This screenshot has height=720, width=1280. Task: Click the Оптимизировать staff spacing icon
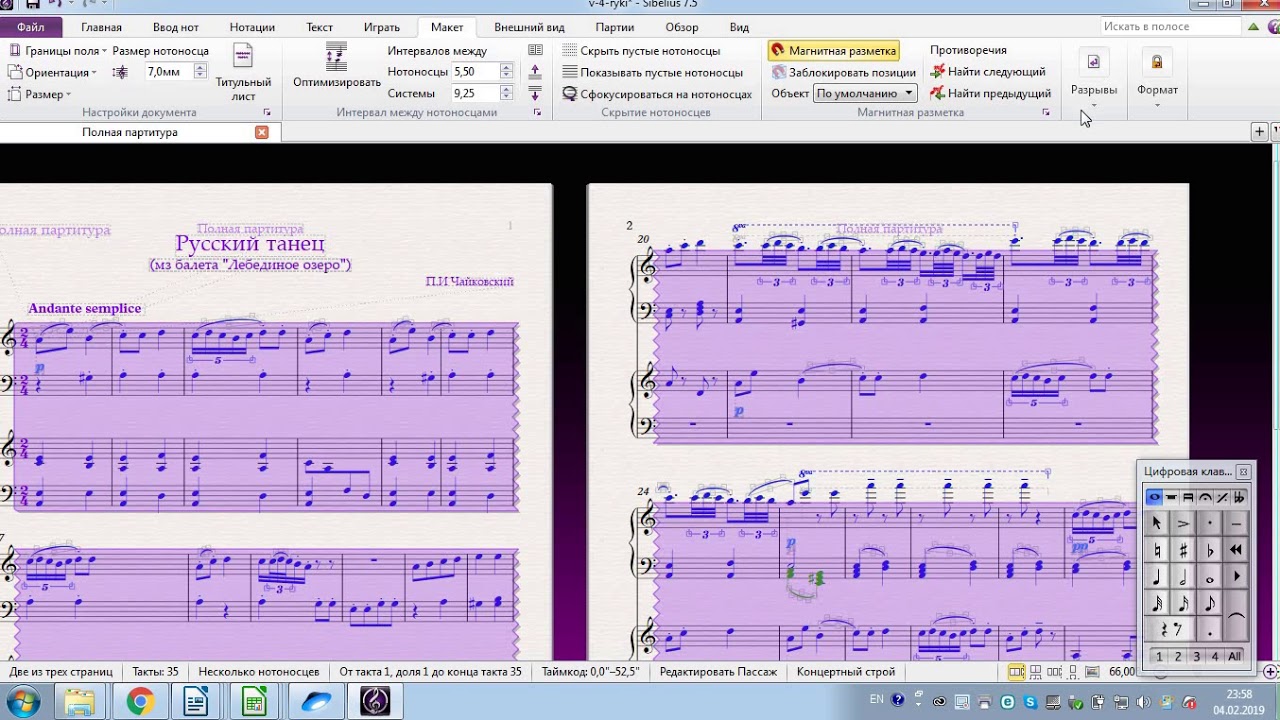(x=336, y=57)
